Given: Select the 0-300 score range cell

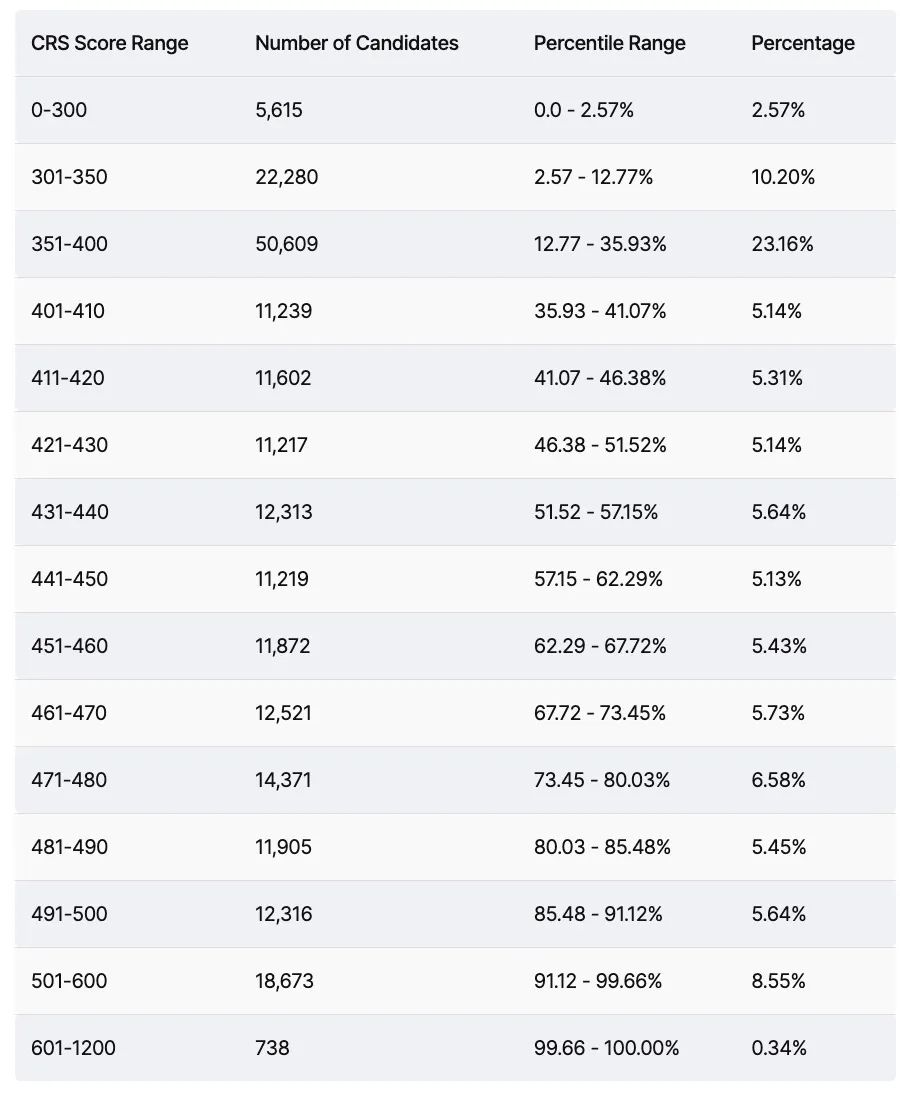Looking at the screenshot, I should (x=59, y=110).
